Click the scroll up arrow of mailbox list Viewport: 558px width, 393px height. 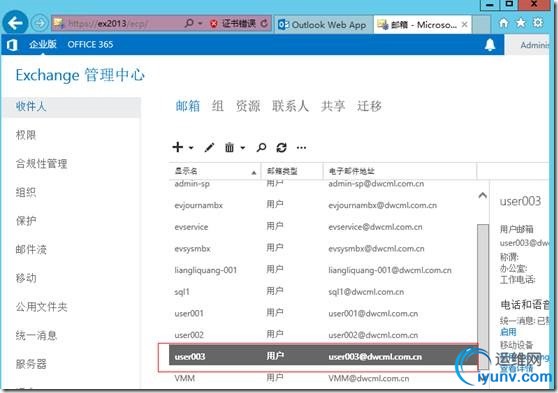coord(483,195)
